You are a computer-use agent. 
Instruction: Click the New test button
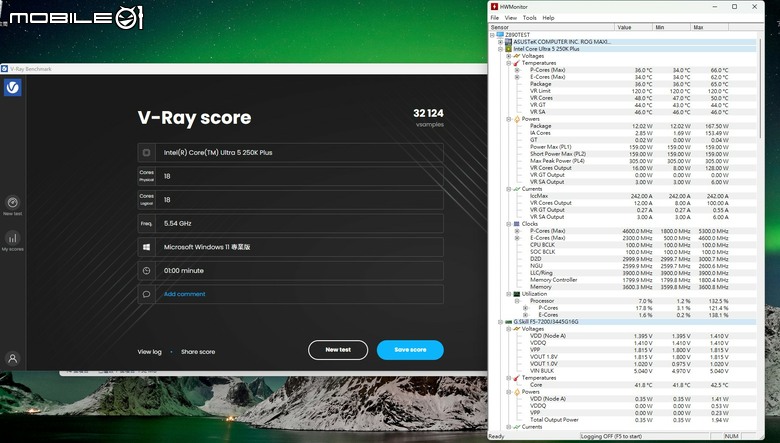point(338,350)
